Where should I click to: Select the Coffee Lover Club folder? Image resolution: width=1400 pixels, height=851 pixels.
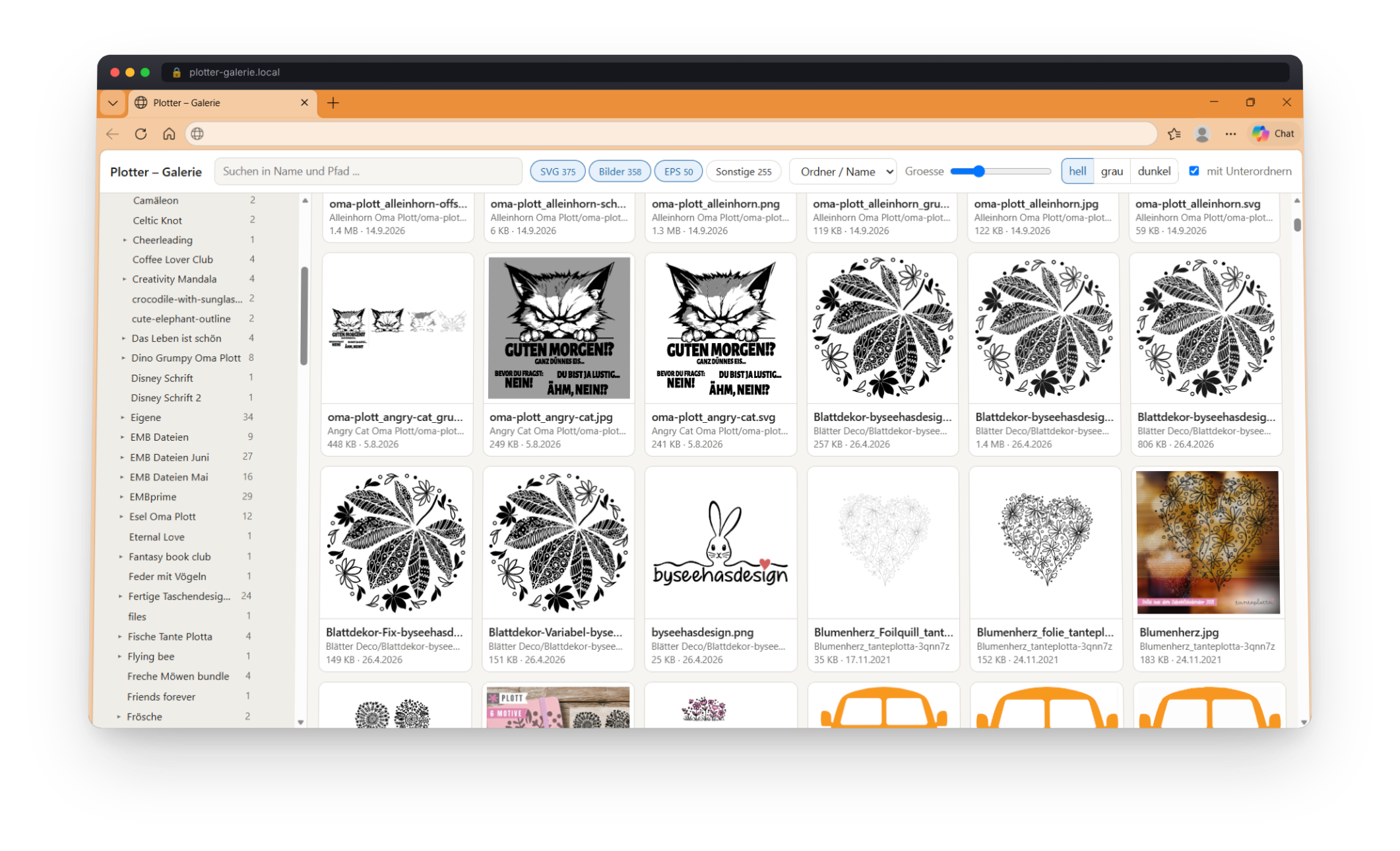point(172,259)
